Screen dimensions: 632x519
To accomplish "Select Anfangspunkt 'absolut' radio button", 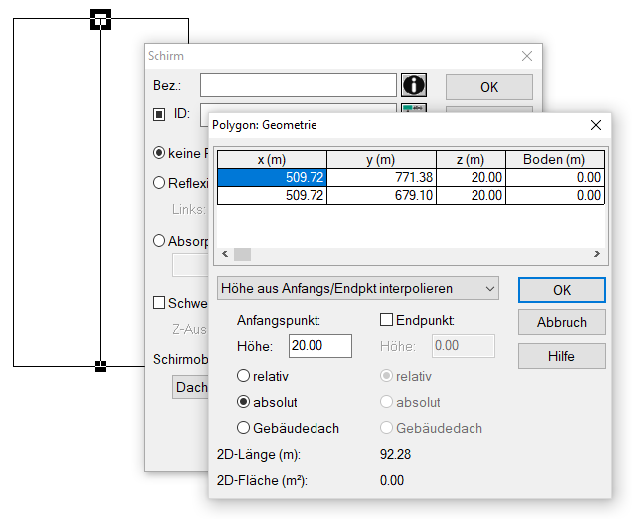I will click(243, 402).
